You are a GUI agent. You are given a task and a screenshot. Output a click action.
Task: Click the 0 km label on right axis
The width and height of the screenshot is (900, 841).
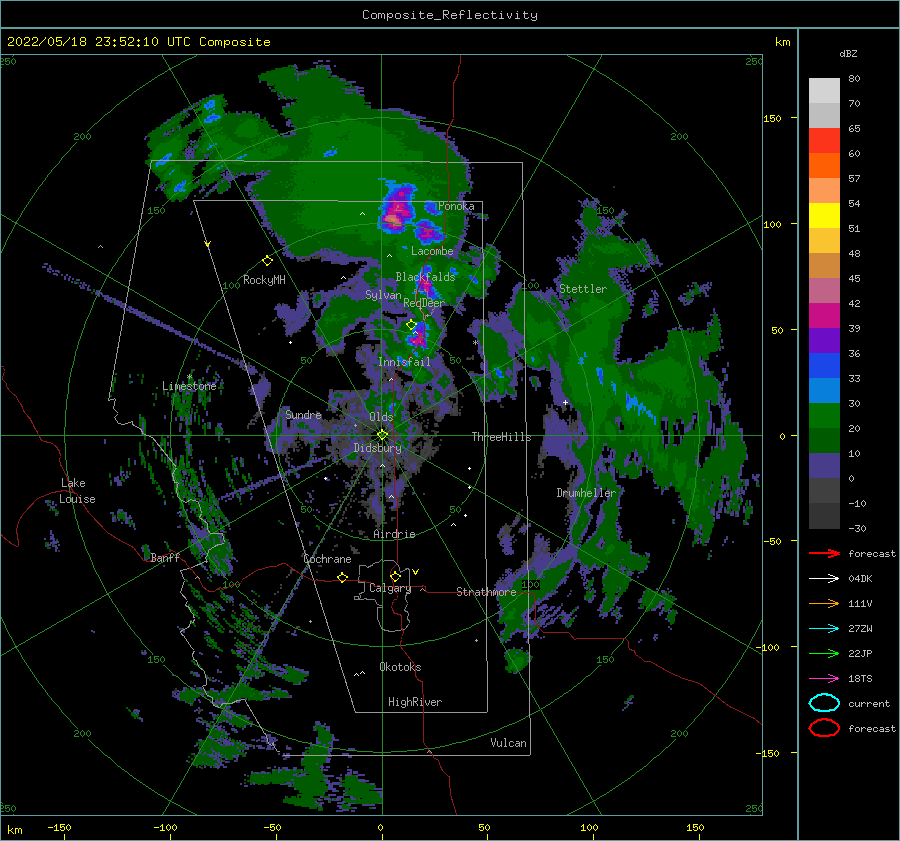[782, 436]
